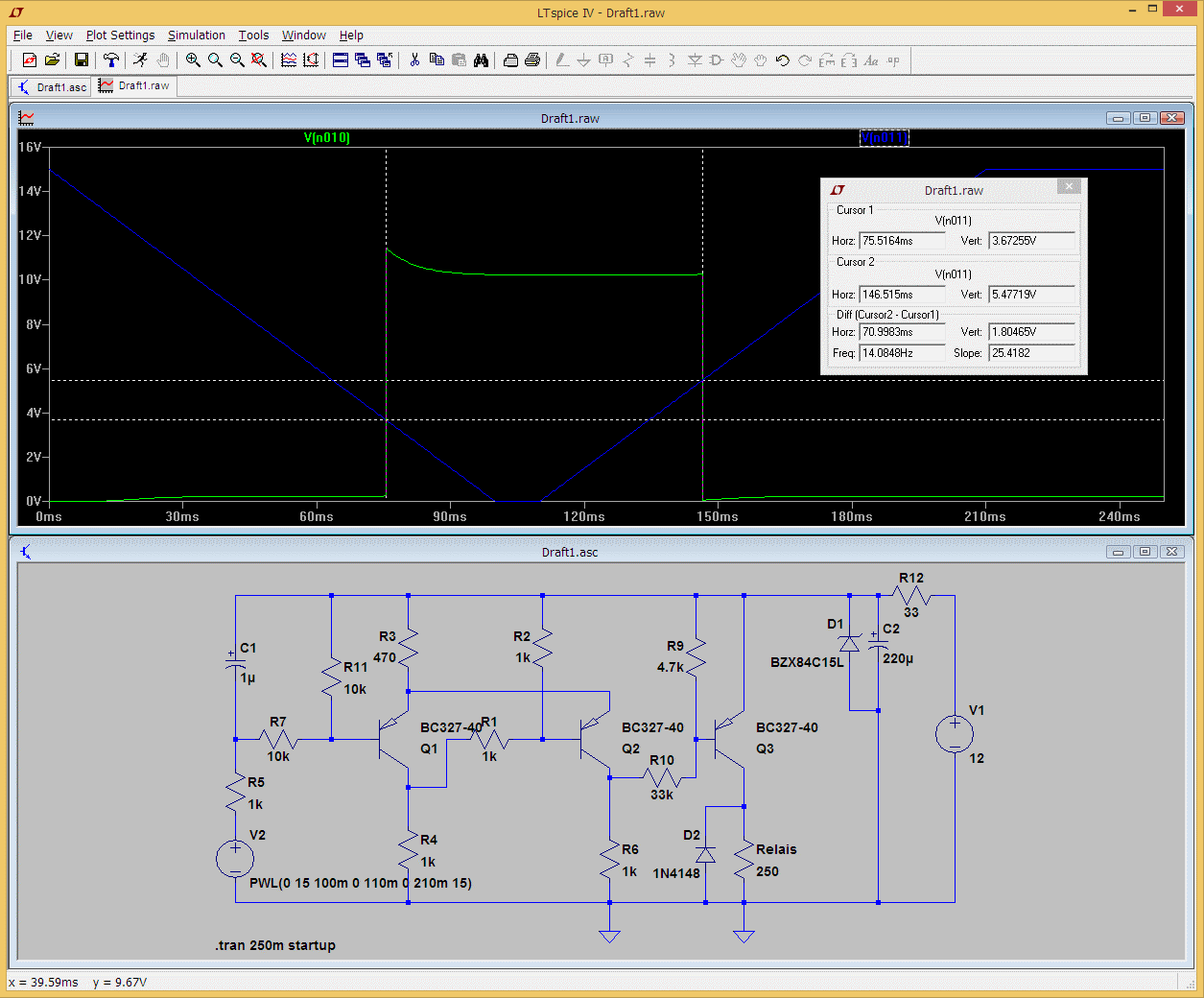Viewport: 1204px width, 998px height.
Task: Click Cursor 1 Horz field 75.5164ms
Action: [902, 241]
